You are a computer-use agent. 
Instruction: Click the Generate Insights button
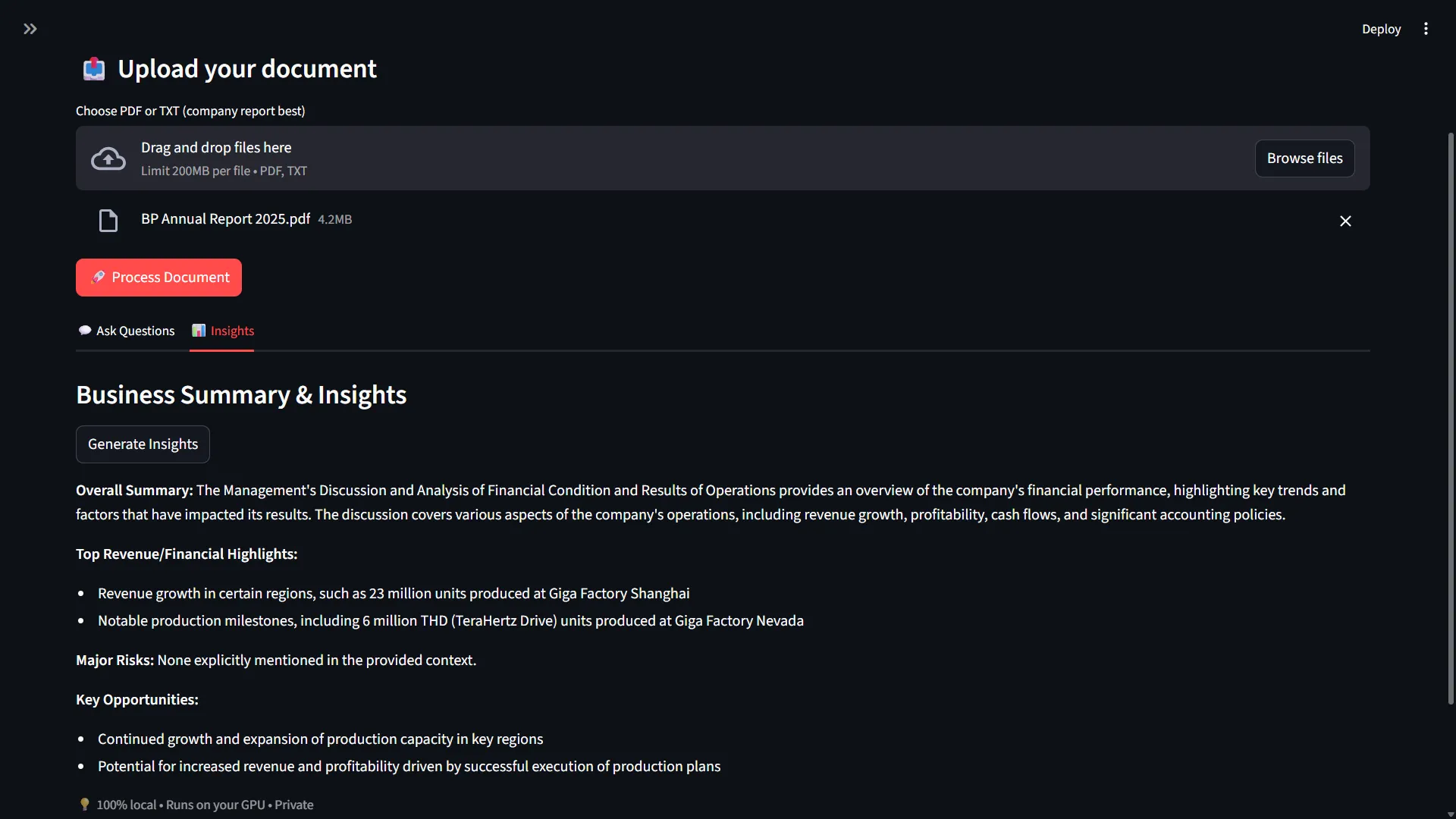143,444
